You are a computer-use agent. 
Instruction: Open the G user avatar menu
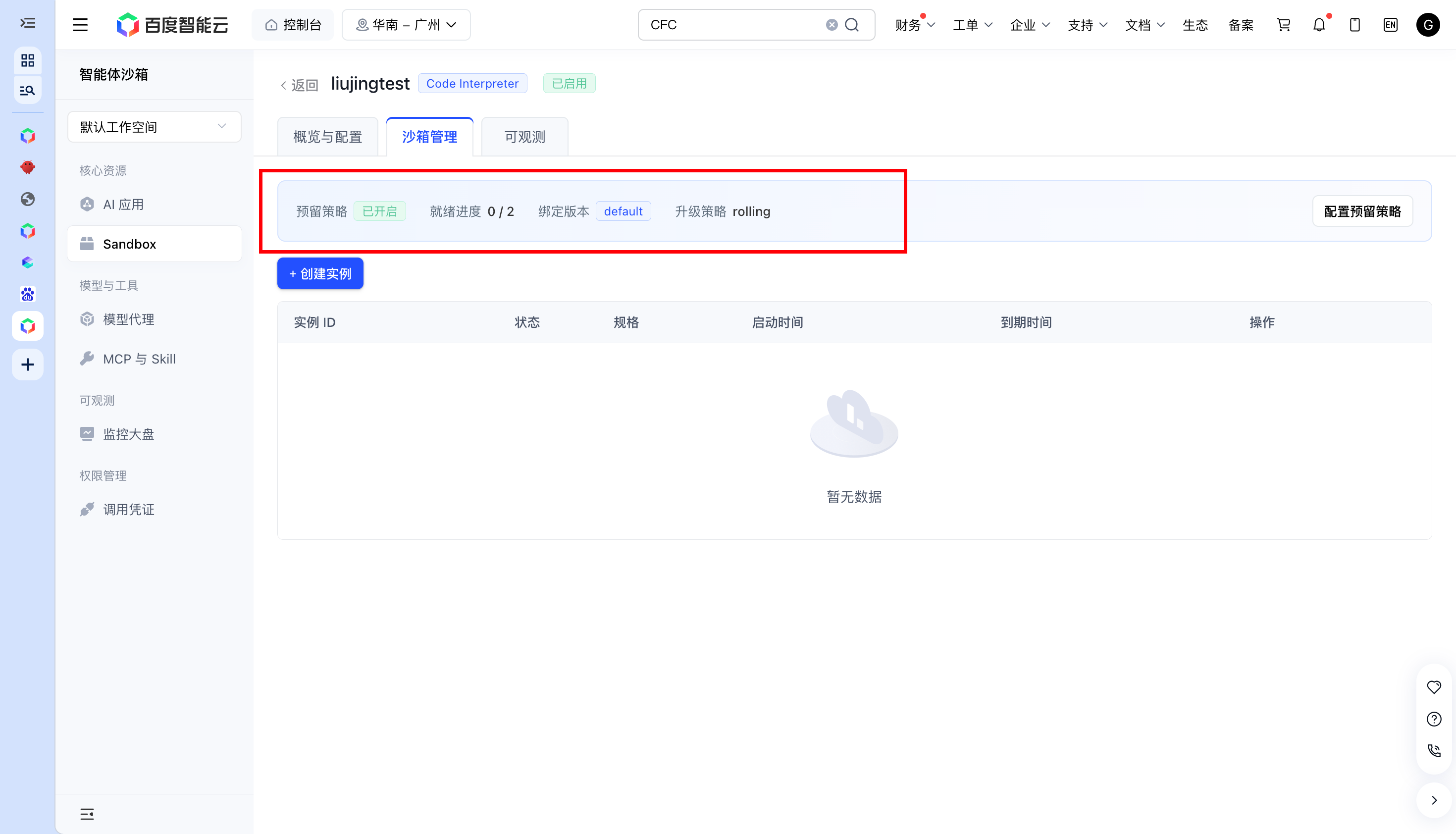click(x=1428, y=25)
